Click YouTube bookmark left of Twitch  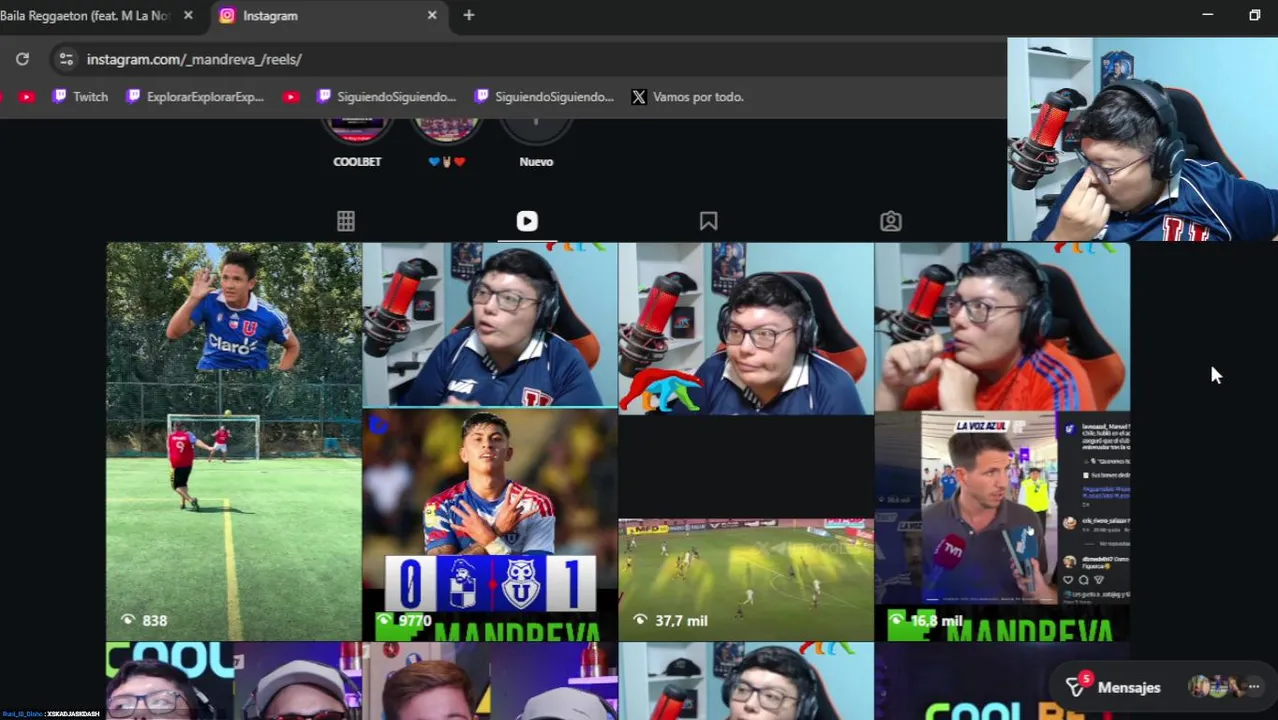tap(27, 97)
